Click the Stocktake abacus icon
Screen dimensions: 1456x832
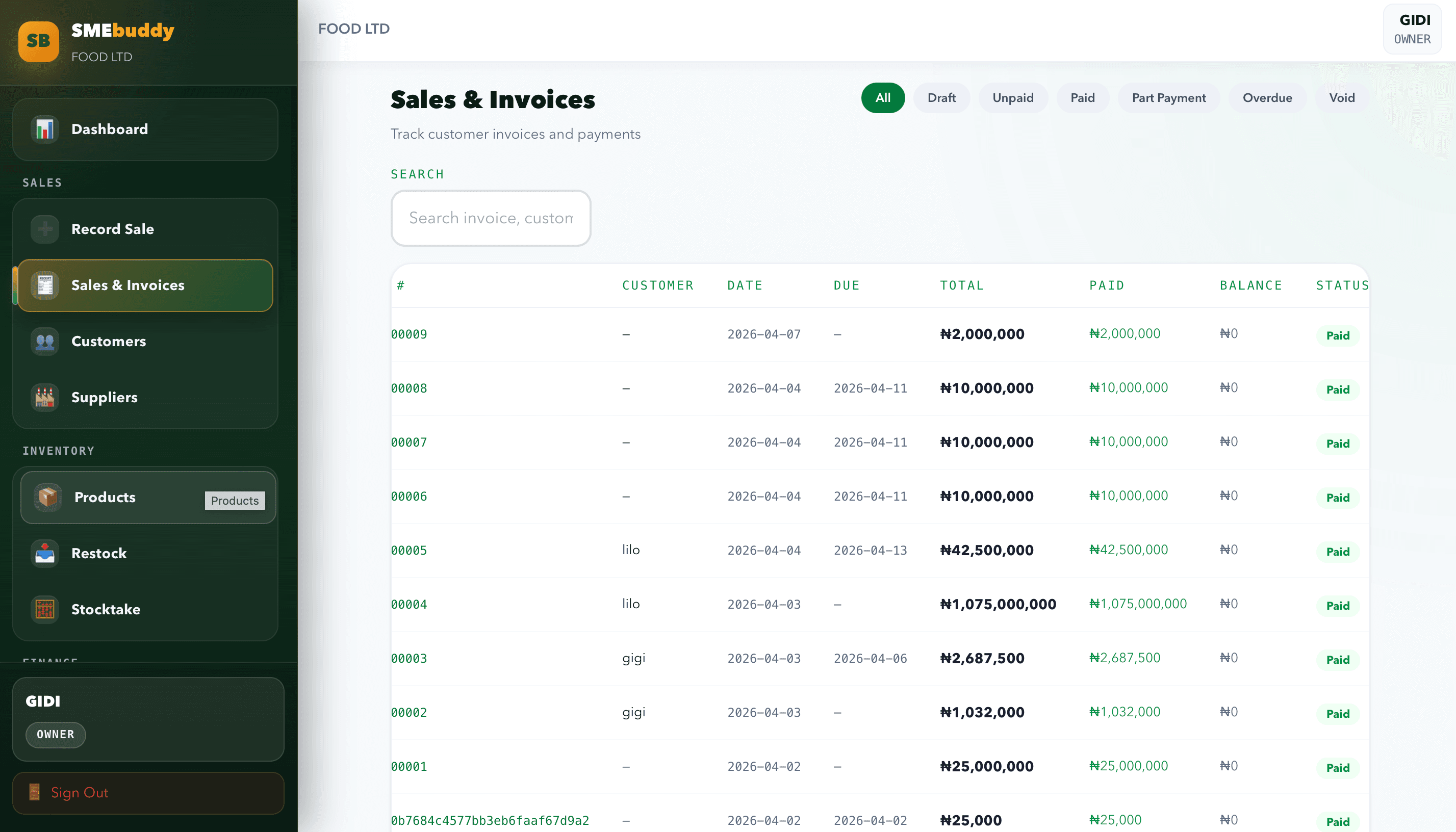click(44, 610)
